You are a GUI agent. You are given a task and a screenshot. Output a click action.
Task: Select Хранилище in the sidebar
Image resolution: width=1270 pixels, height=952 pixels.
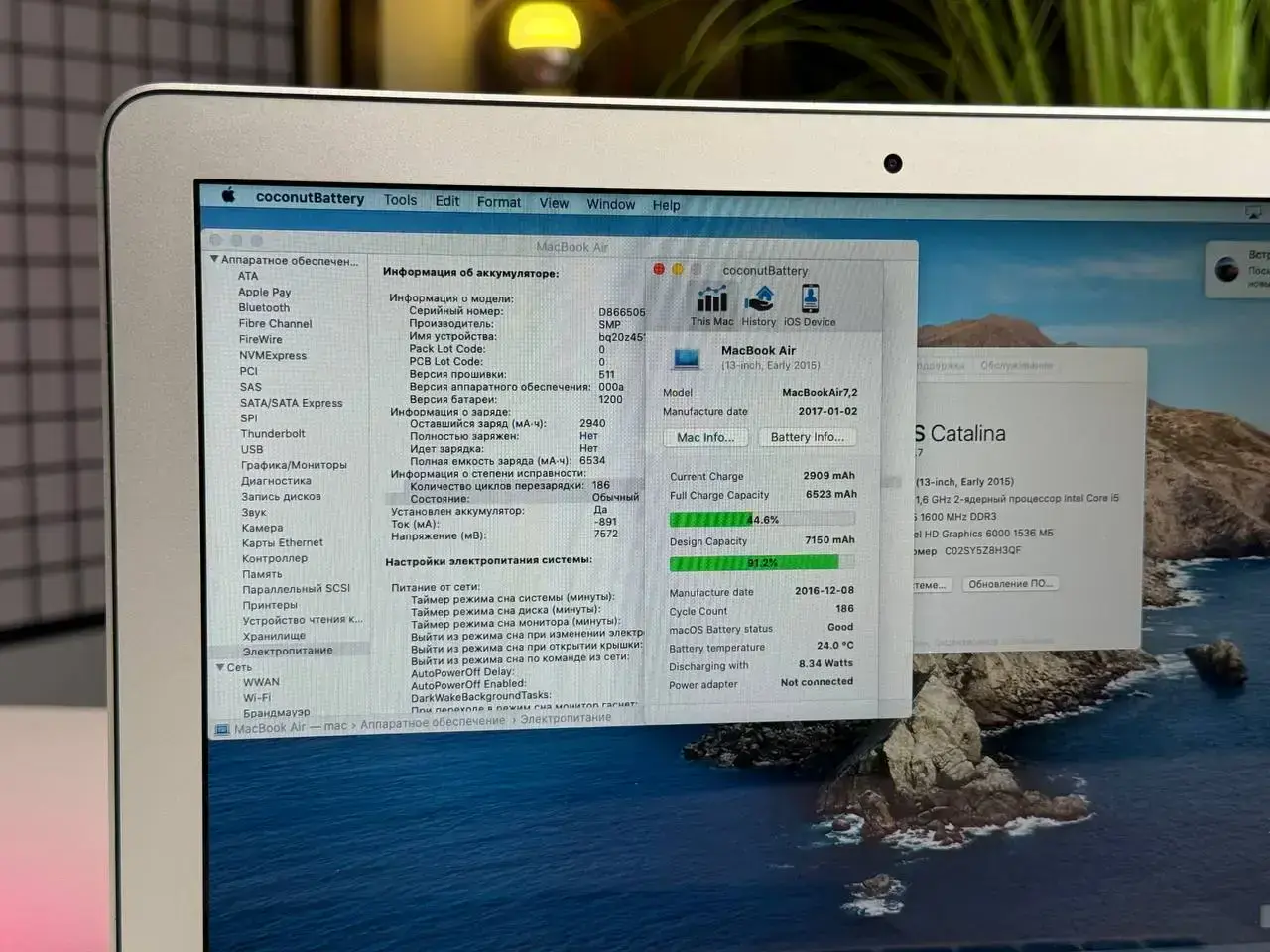tap(274, 636)
